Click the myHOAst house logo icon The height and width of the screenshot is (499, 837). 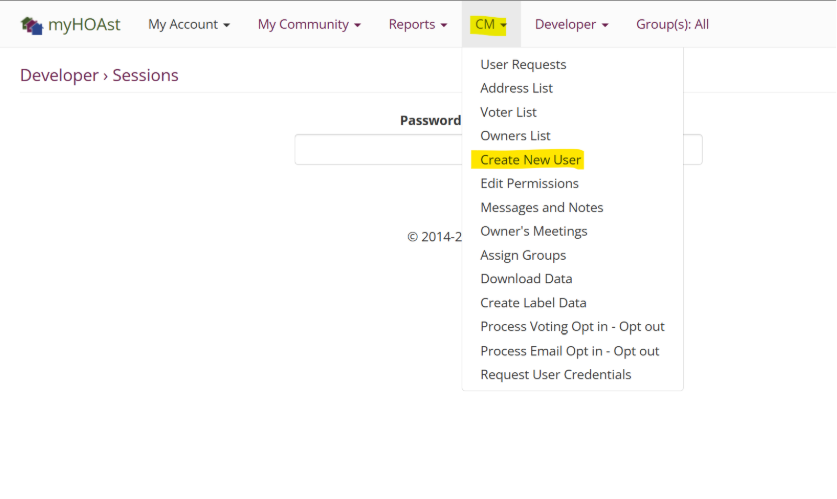click(x=31, y=25)
